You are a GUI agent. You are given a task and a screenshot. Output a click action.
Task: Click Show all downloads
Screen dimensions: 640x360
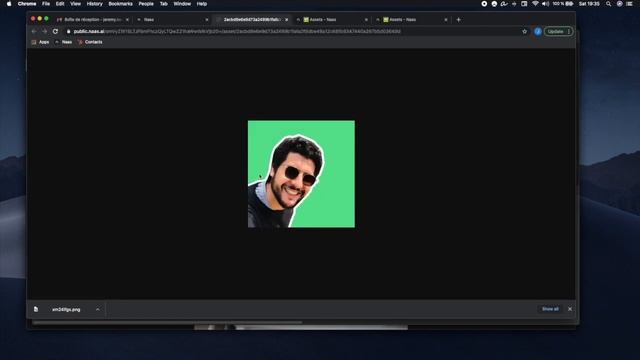[x=550, y=309]
